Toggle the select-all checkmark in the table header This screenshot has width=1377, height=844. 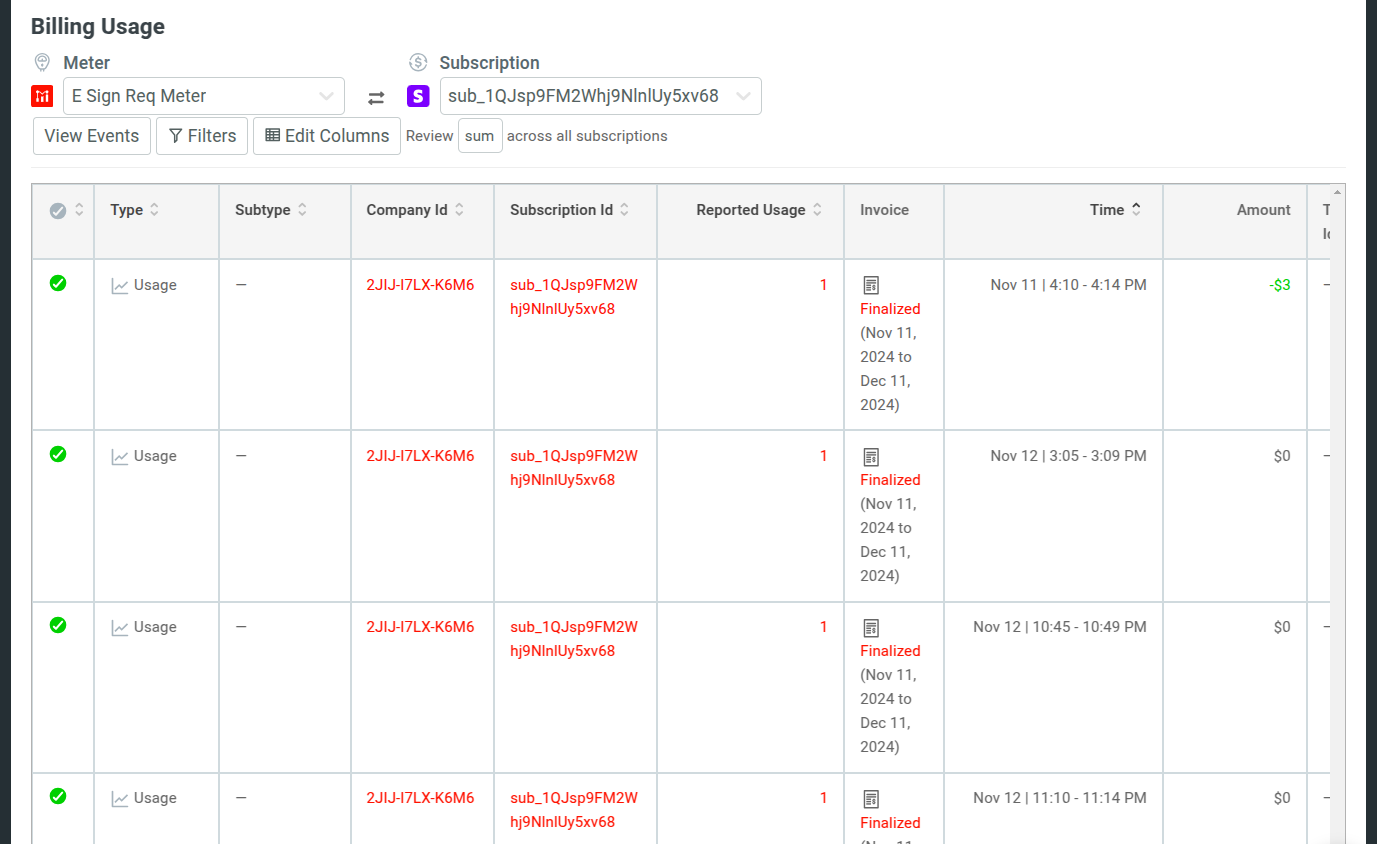point(57,209)
